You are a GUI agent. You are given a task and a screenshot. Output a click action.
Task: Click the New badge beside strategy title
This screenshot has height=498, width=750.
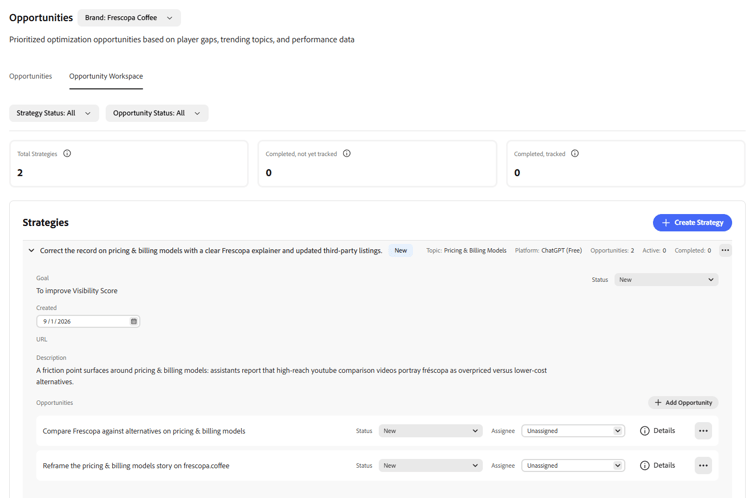(x=400, y=251)
